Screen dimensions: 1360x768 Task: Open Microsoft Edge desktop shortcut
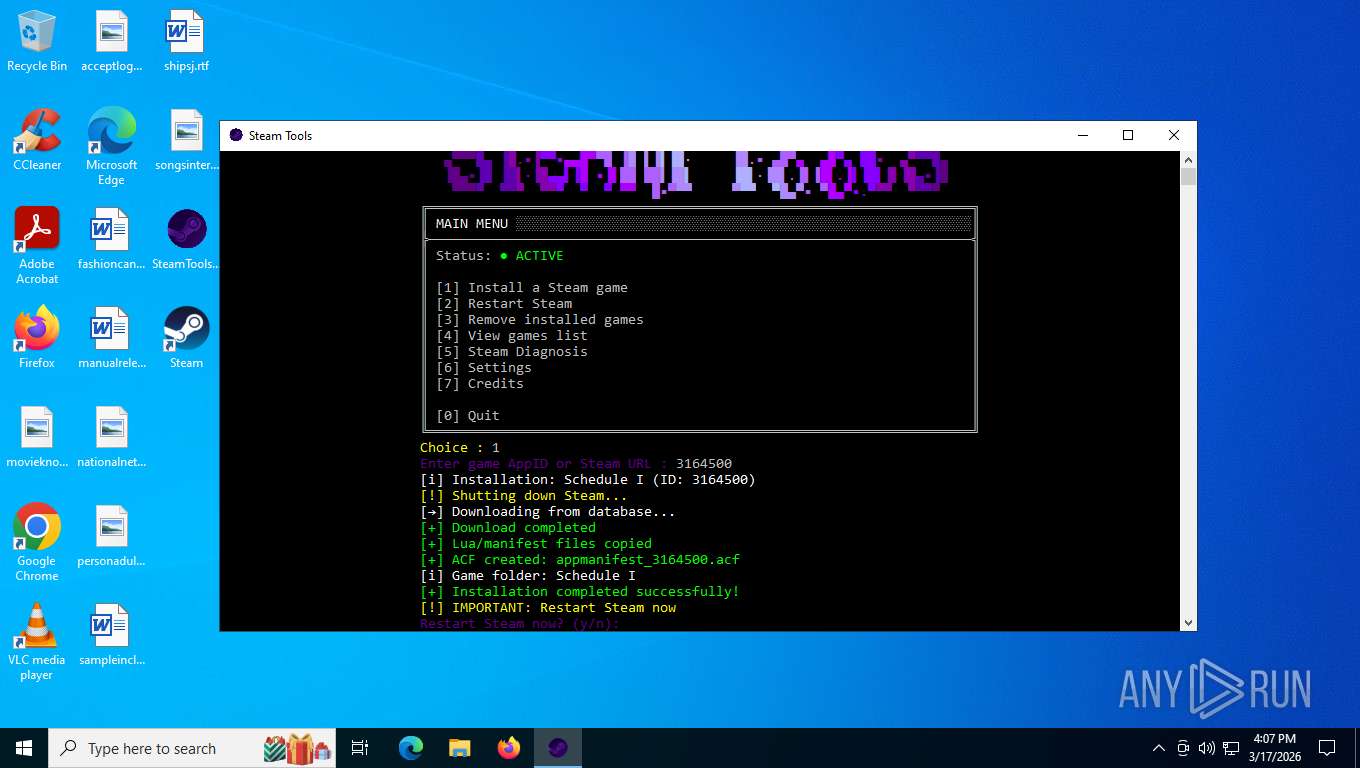112,146
